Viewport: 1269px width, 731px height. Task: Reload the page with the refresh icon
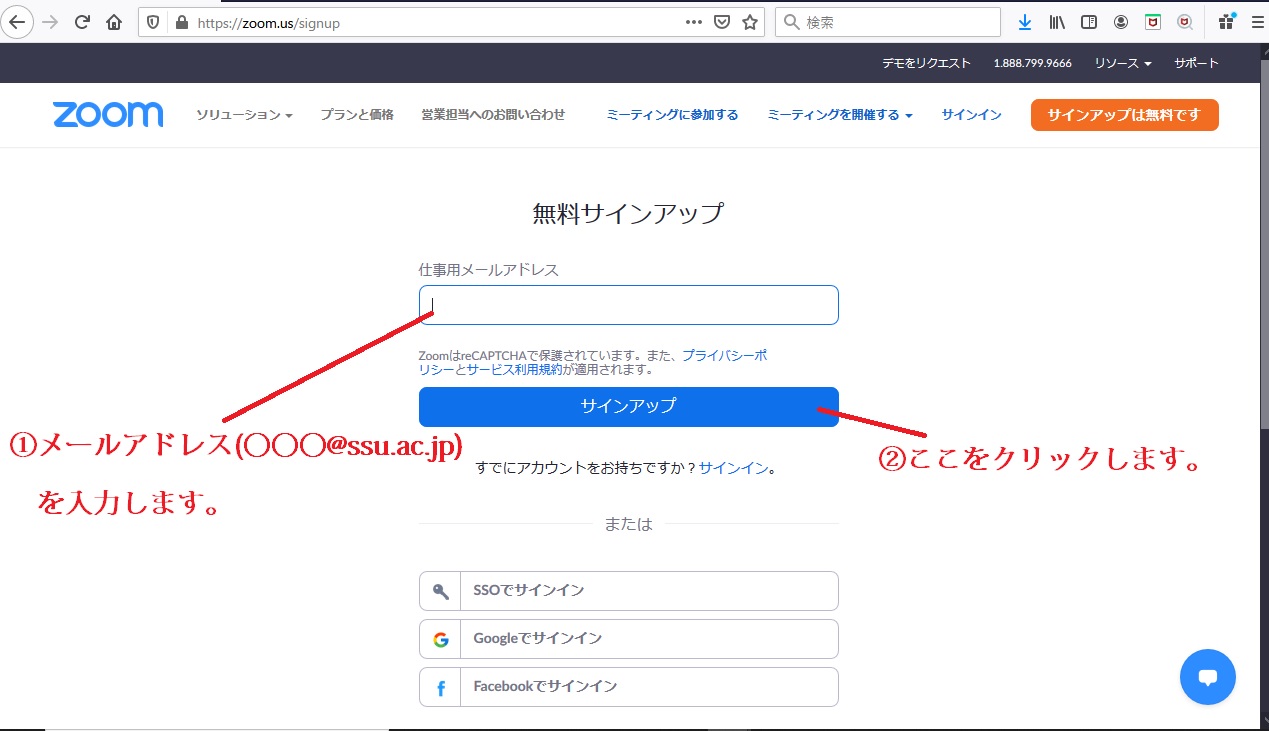tap(83, 22)
